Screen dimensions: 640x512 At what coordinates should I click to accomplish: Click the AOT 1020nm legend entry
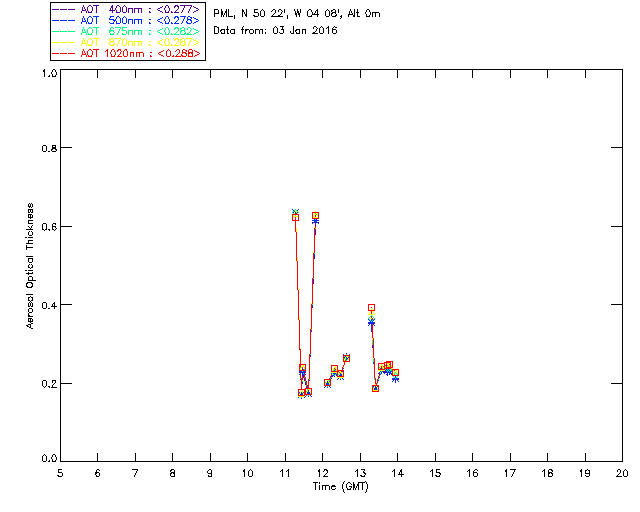pos(127,53)
